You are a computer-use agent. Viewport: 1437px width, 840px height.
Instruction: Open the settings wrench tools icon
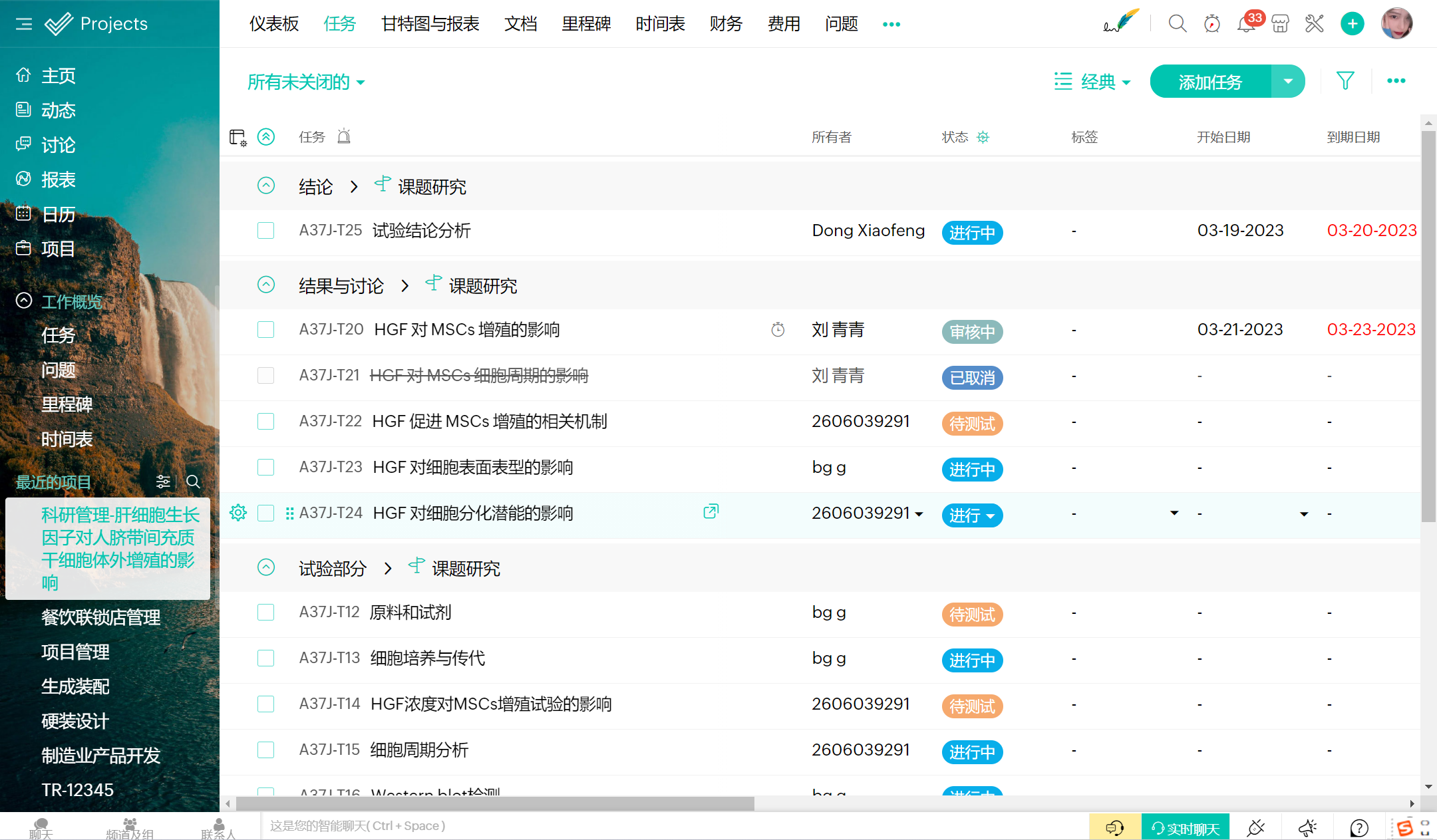[x=1314, y=25]
